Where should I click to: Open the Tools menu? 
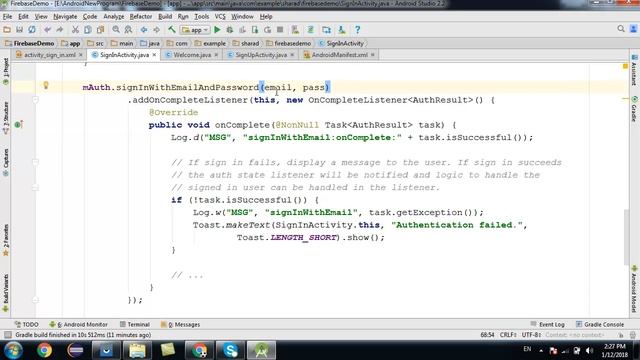[202, 16]
